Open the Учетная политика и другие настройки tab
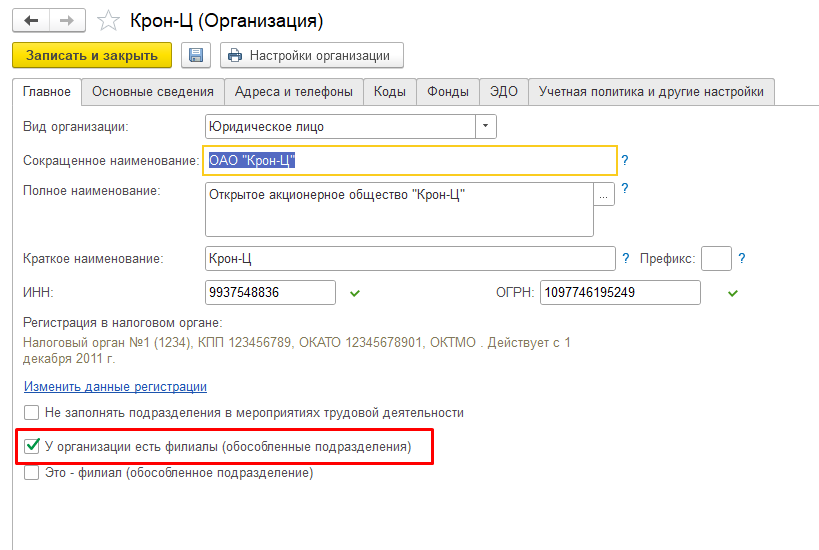 click(x=651, y=92)
